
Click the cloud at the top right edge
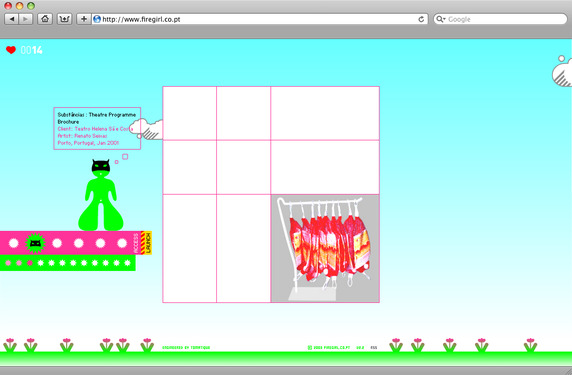[x=562, y=71]
